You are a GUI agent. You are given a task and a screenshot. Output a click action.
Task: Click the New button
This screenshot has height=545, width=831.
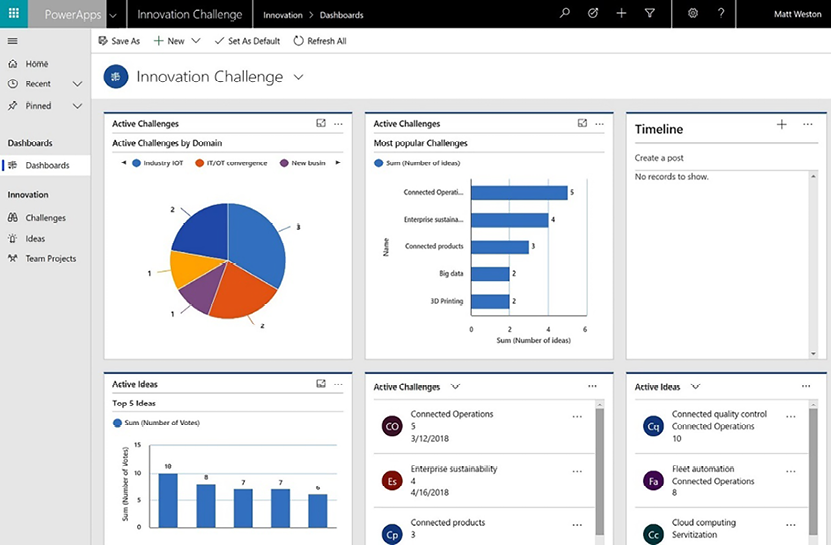169,41
